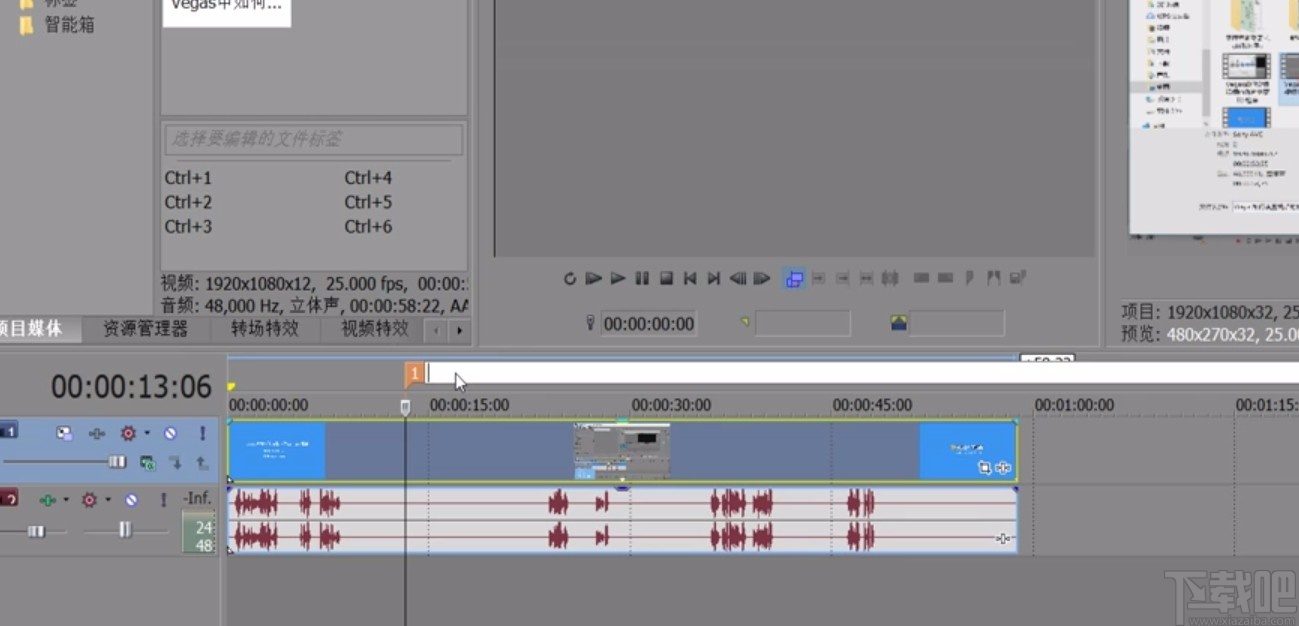
Task: Expand the automation dropdown on audio track 2
Action: click(108, 499)
